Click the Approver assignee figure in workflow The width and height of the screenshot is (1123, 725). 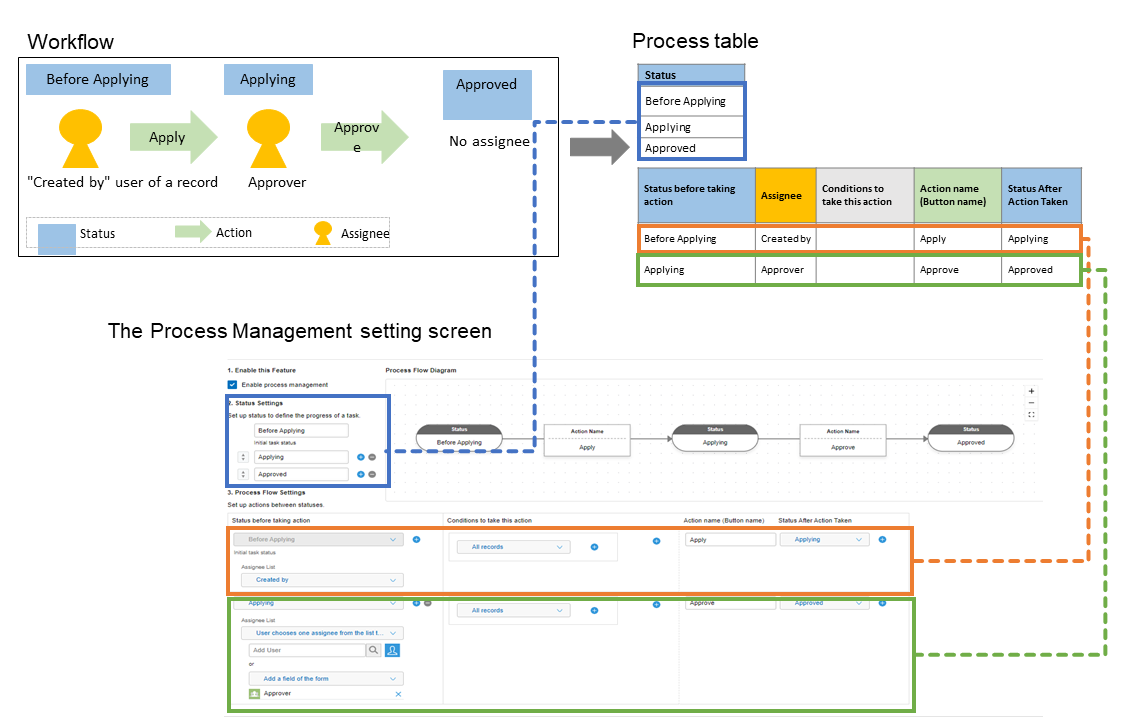click(269, 138)
